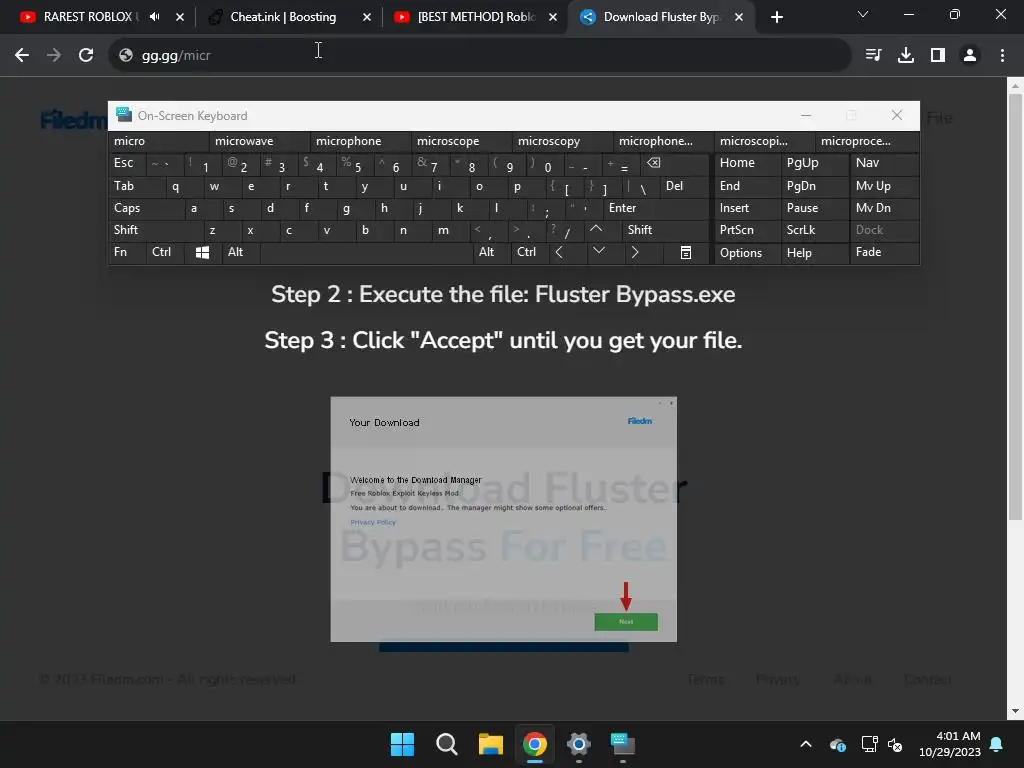Click the Mv Up key on keyboard
Screen dimensions: 1024x768
884,186
